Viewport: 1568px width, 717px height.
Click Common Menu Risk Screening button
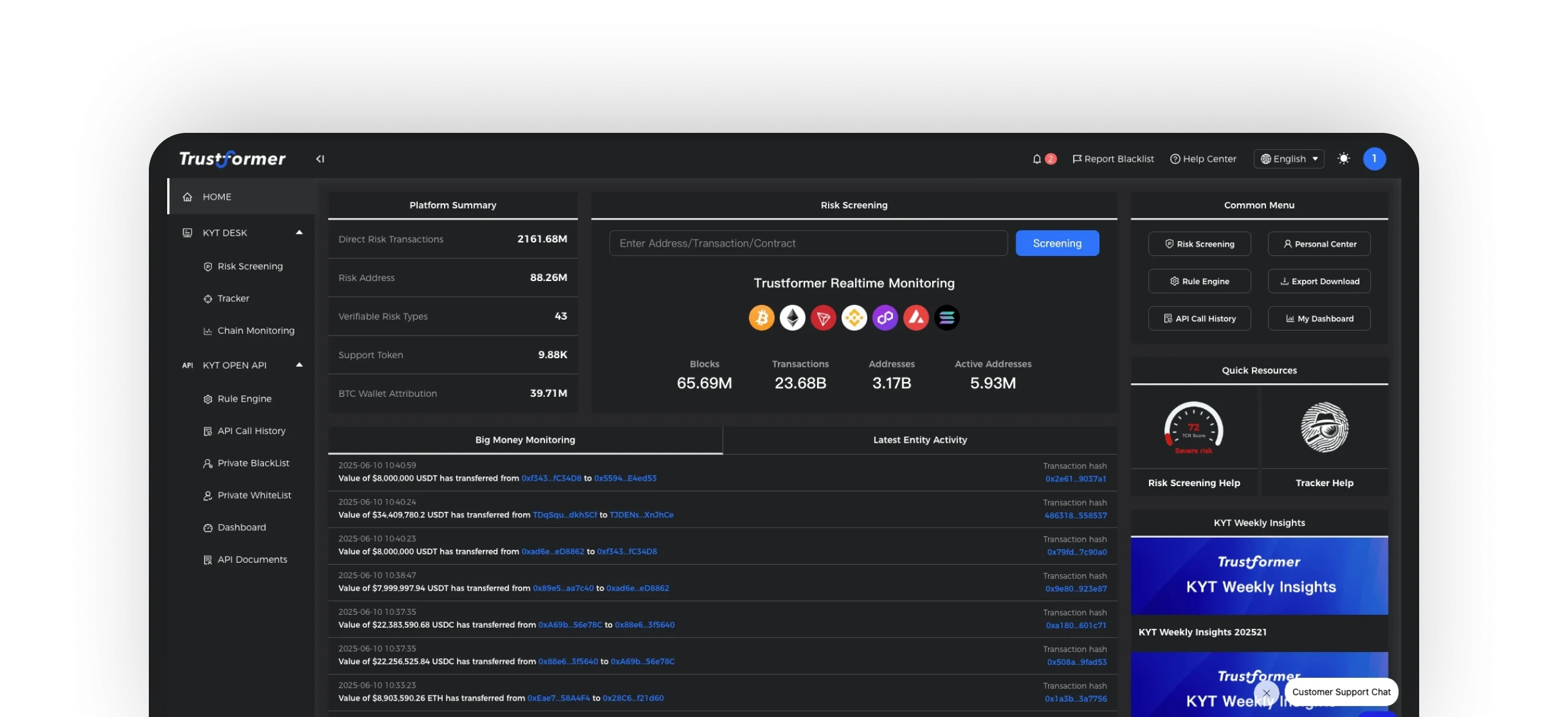(1199, 244)
